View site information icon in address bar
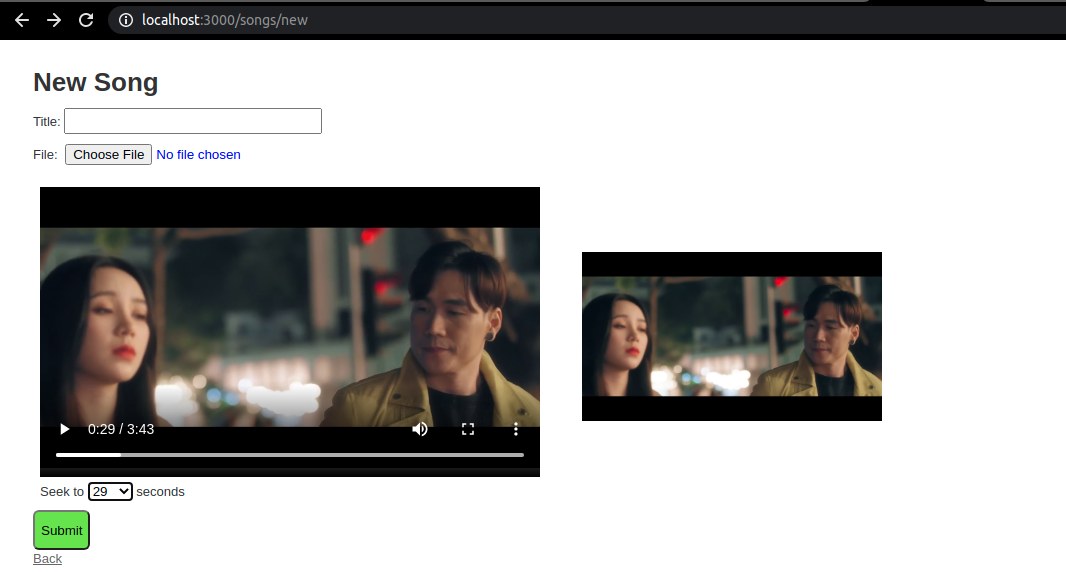This screenshot has height=572, width=1066. (126, 20)
